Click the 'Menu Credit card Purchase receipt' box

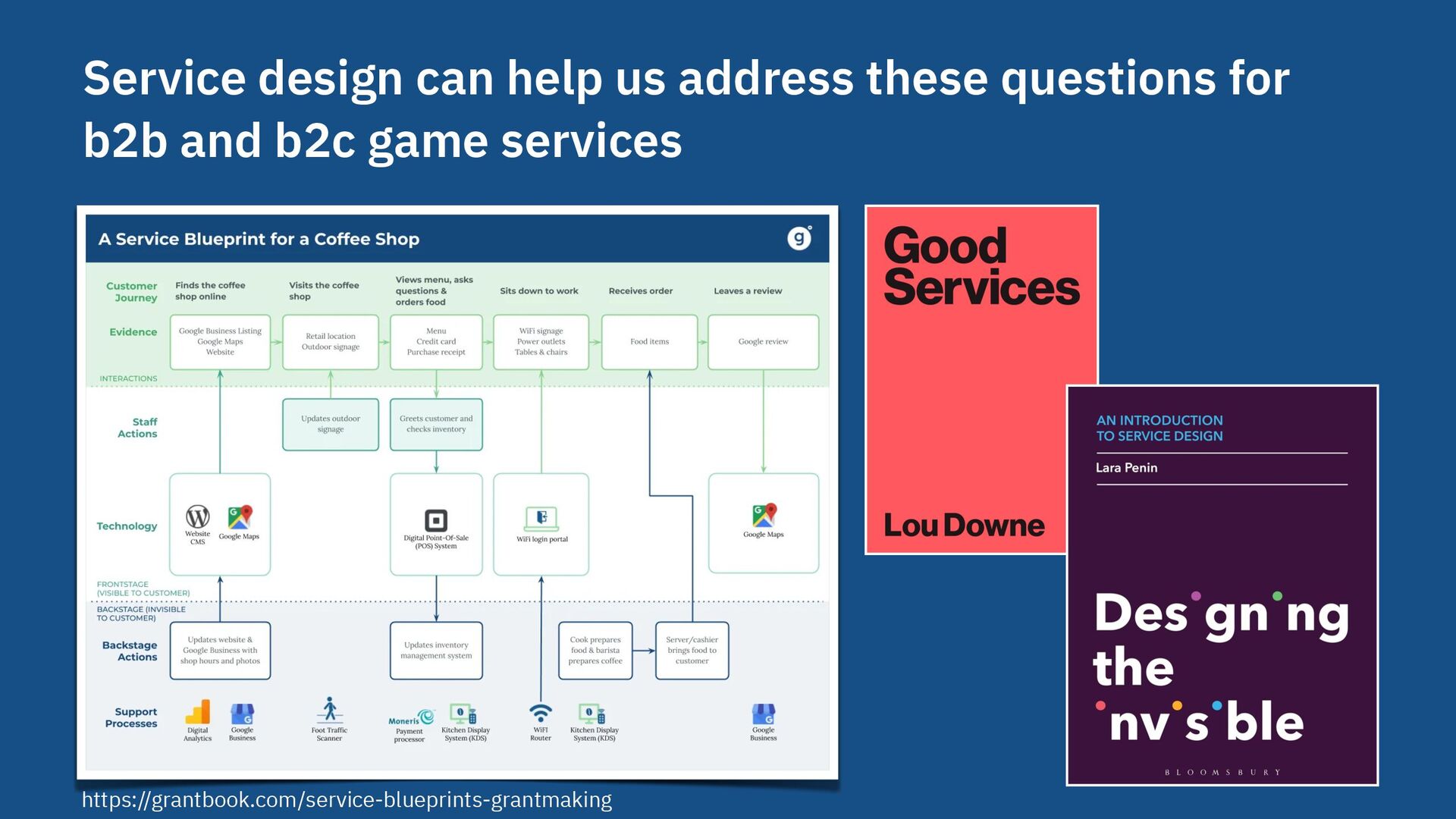pos(436,342)
